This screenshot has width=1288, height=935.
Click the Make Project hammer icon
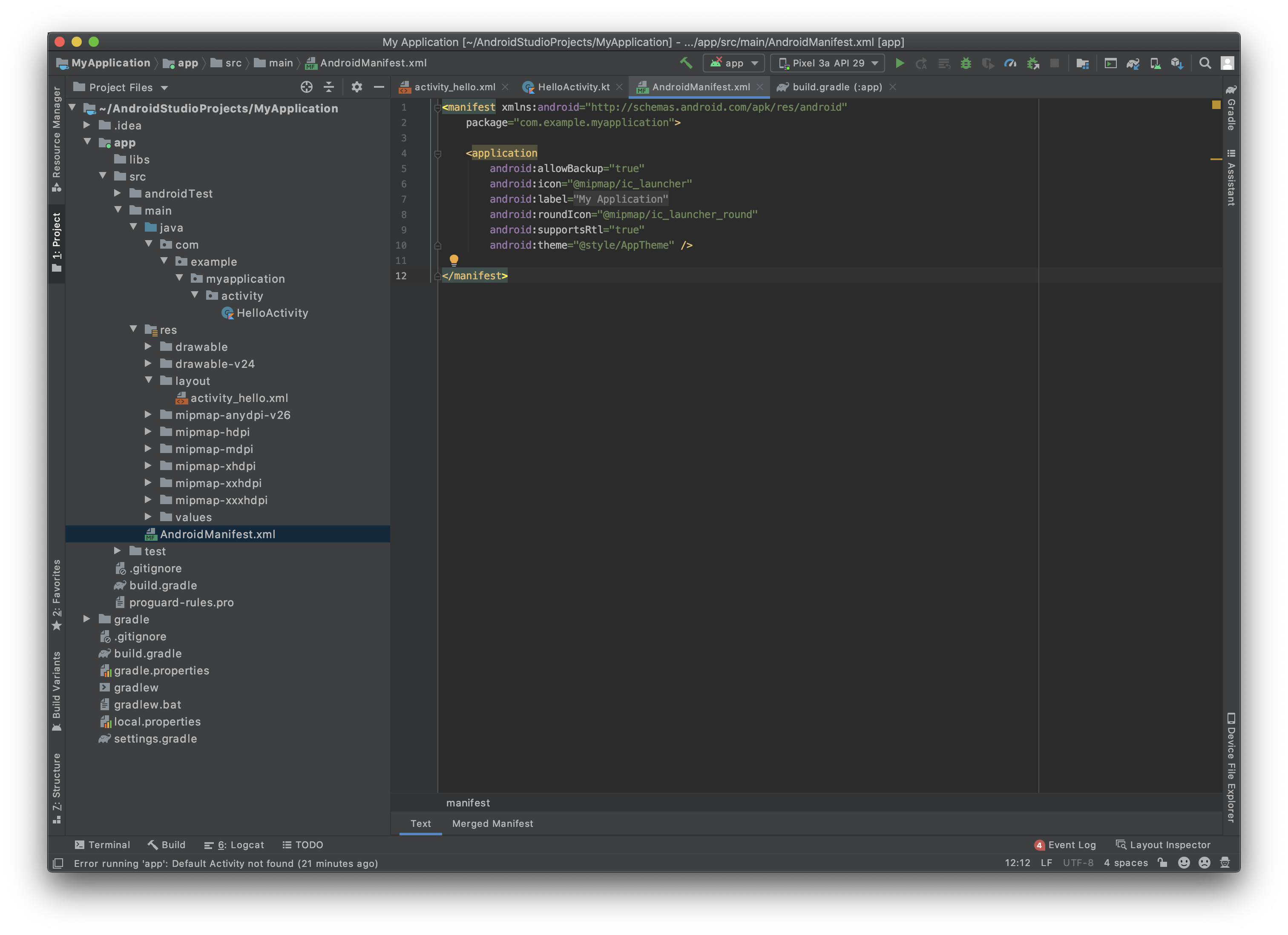[x=686, y=63]
